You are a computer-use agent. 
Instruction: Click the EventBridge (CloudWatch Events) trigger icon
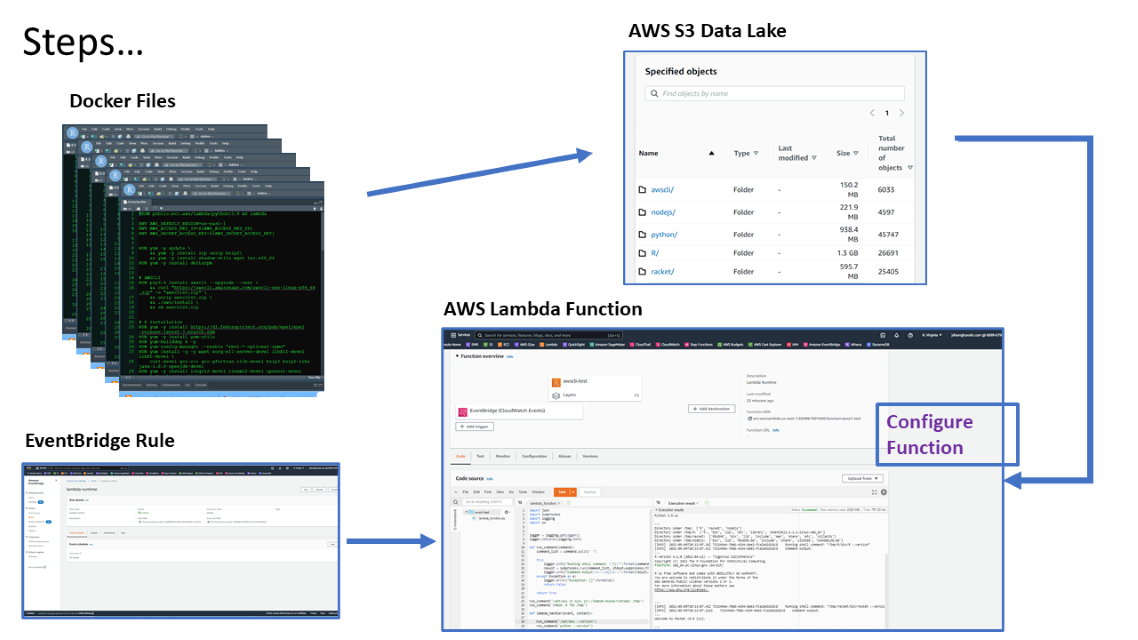[x=462, y=411]
